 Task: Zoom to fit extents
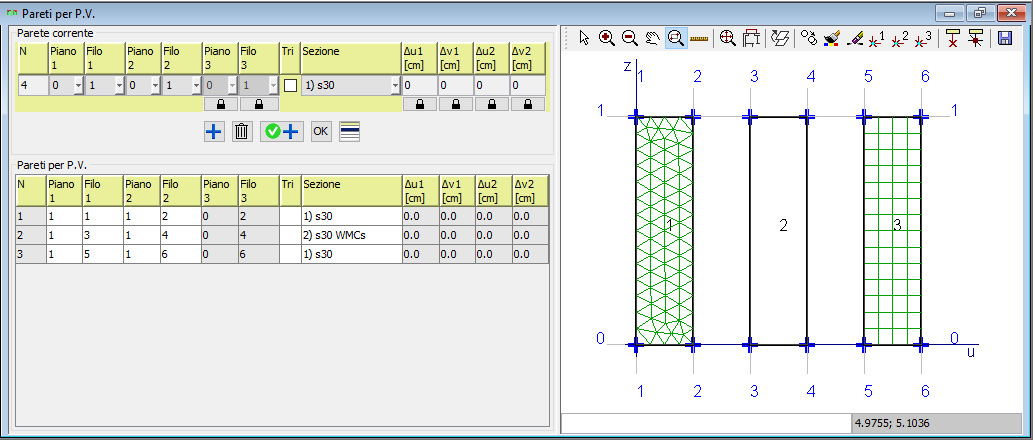pyautogui.click(x=727, y=38)
